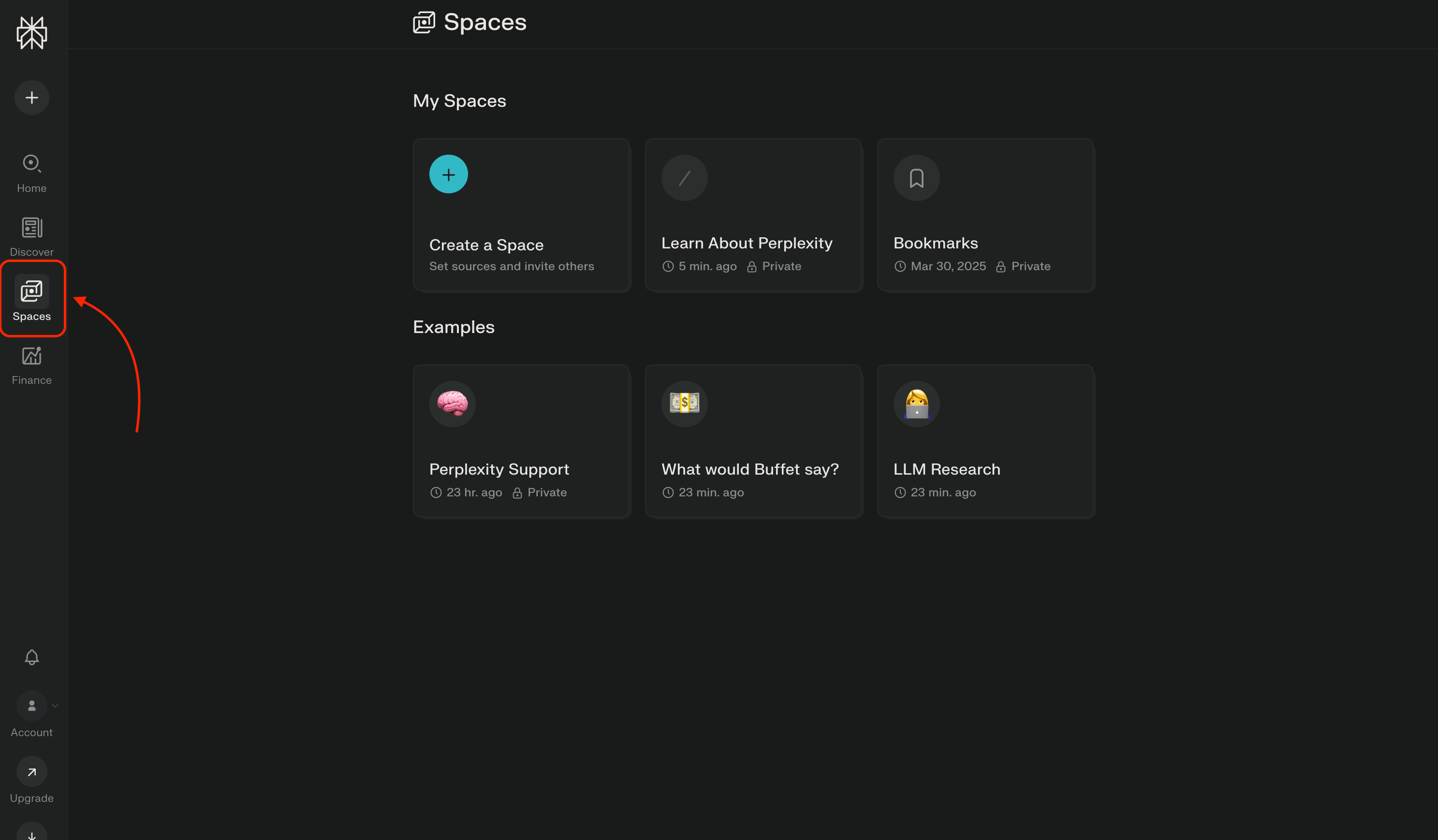Click the Account avatar
This screenshot has height=840, width=1438.
click(31, 706)
